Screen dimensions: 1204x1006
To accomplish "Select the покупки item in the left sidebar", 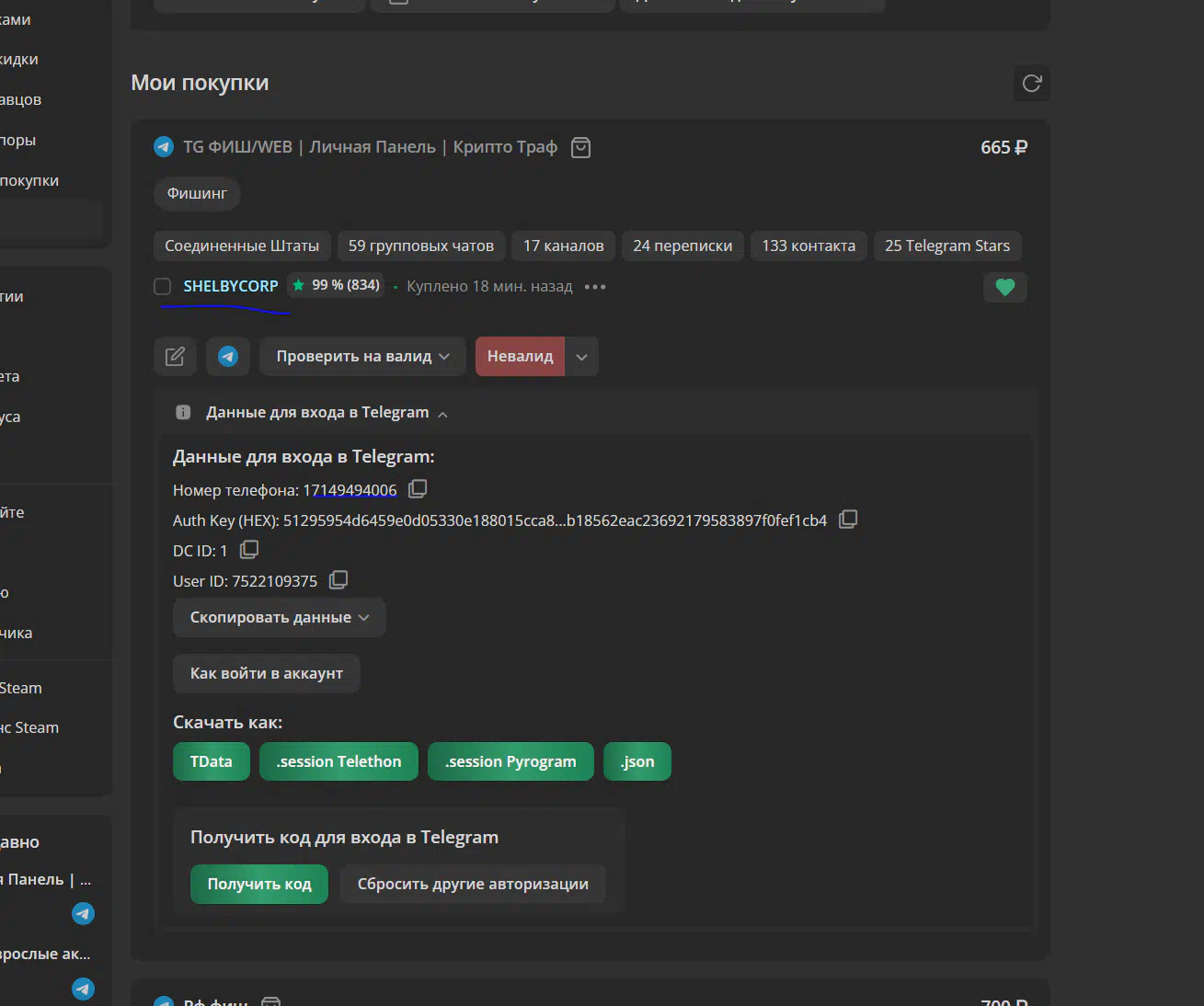I will pos(29,180).
